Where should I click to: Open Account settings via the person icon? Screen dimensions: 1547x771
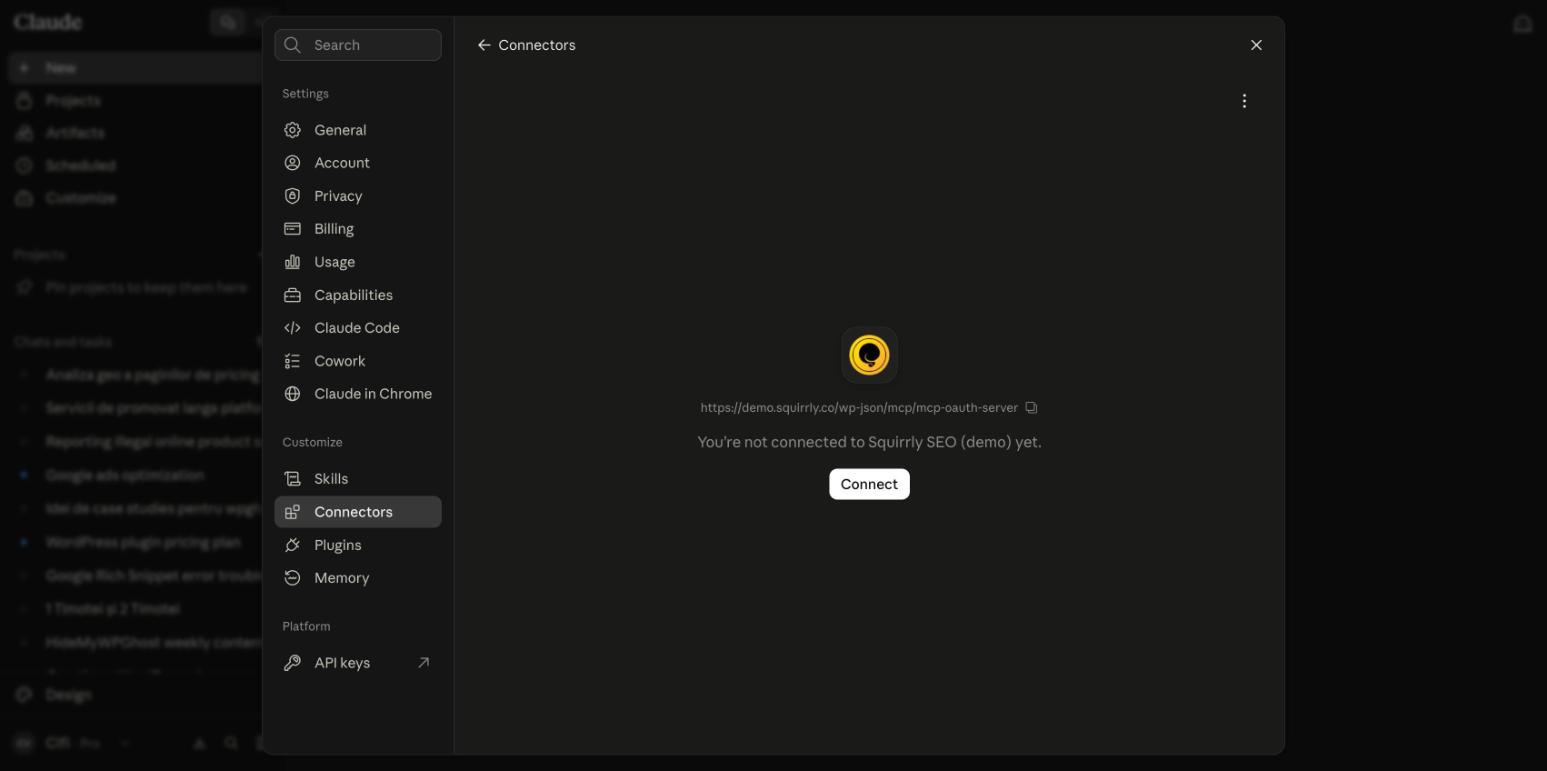(292, 163)
